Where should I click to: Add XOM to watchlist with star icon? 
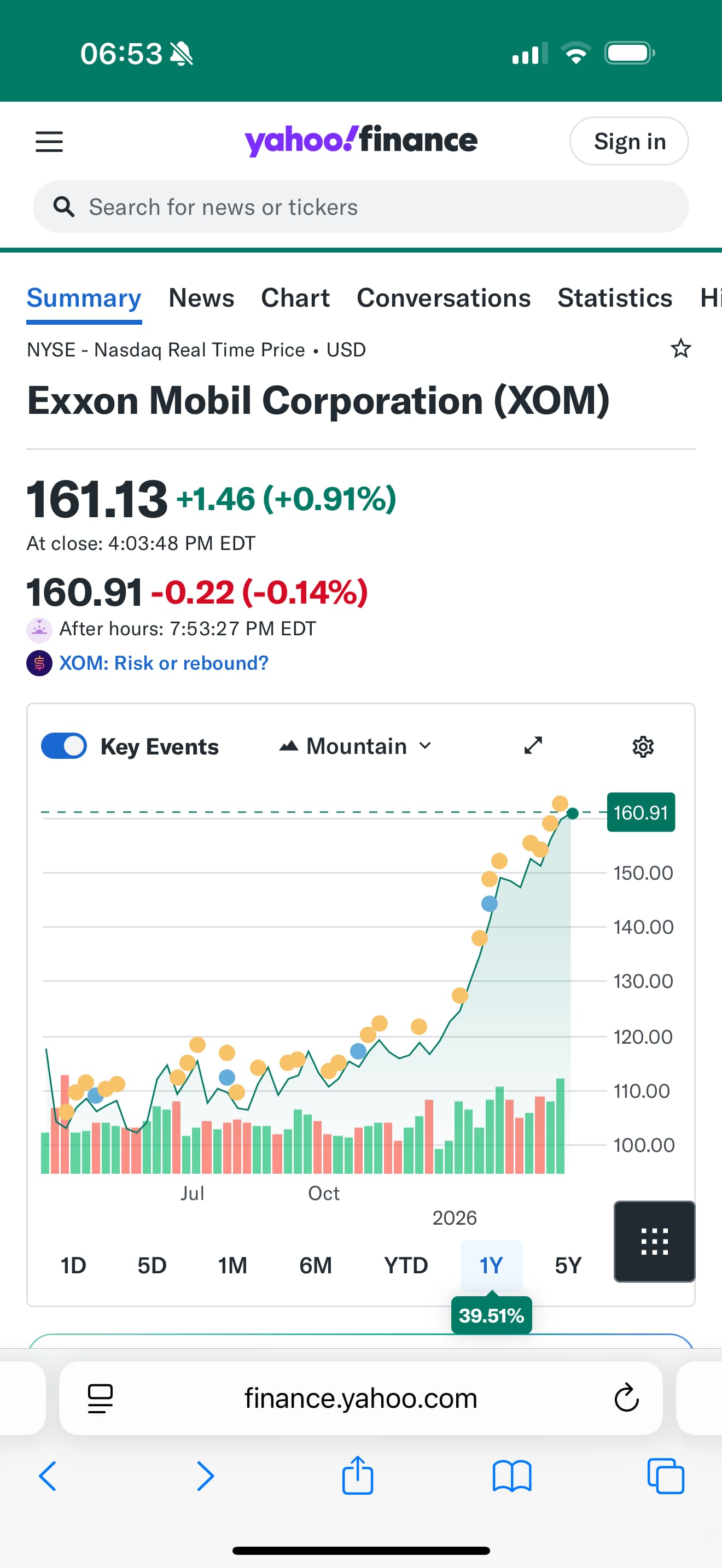coord(680,349)
